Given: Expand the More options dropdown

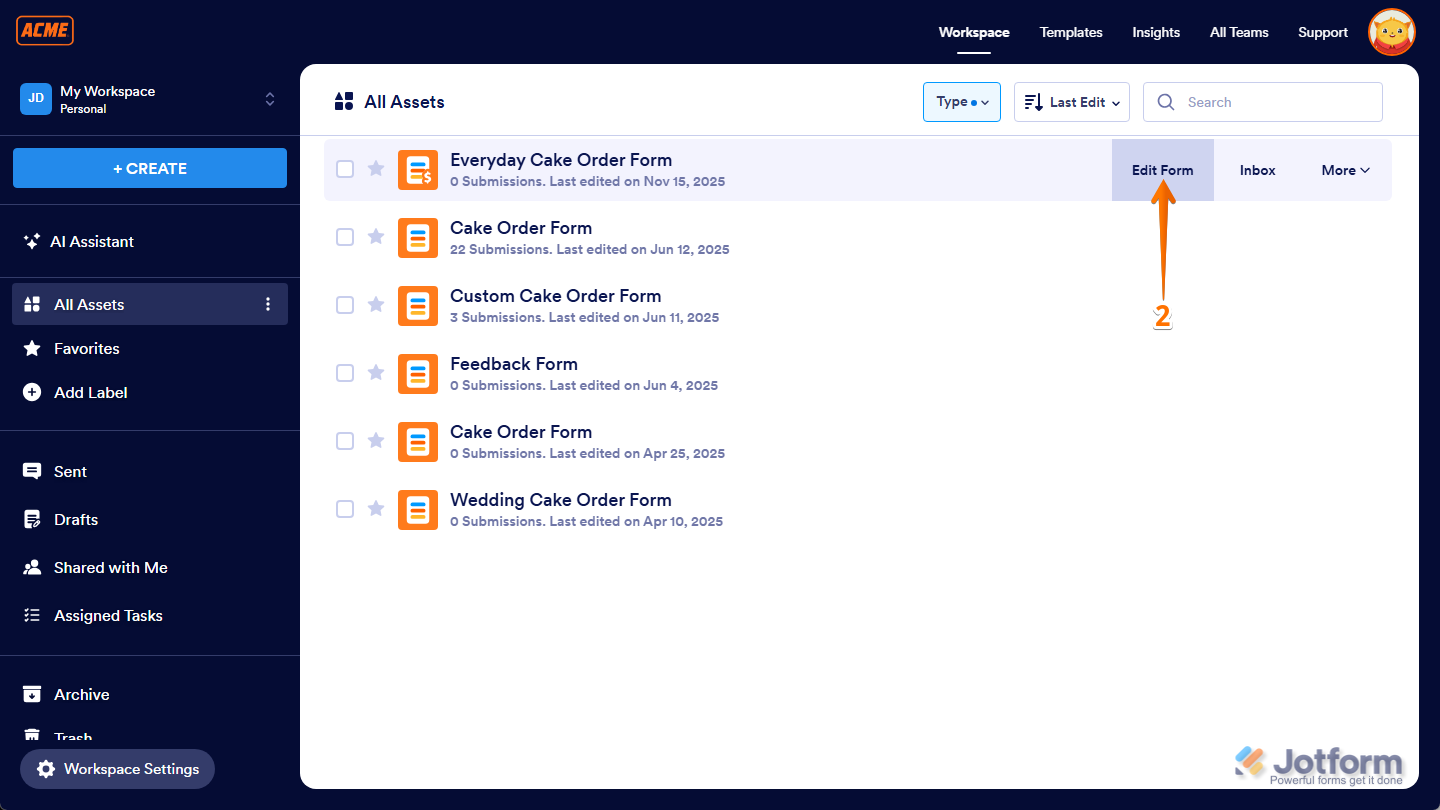Looking at the screenshot, I should (x=1345, y=170).
